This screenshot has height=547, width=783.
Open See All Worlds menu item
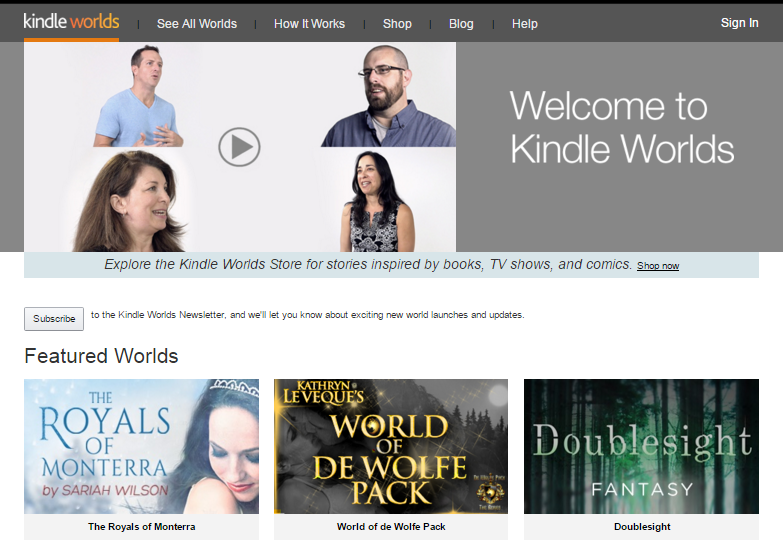(x=197, y=24)
